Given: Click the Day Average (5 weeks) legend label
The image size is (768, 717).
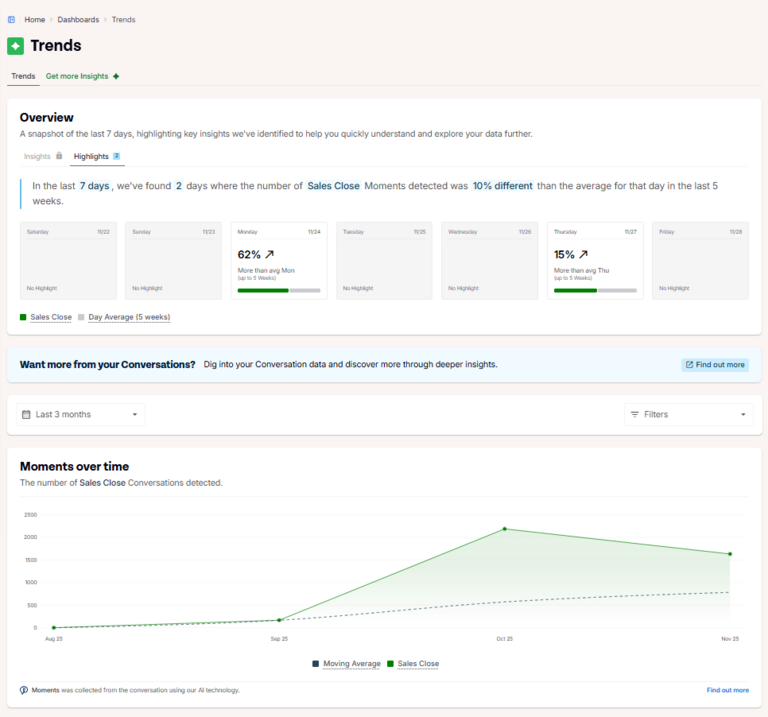Looking at the screenshot, I should (129, 317).
